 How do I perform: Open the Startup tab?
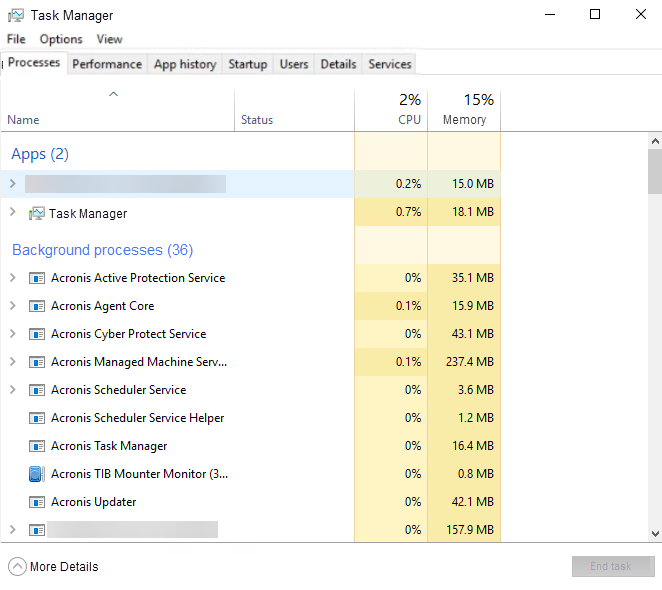point(248,64)
